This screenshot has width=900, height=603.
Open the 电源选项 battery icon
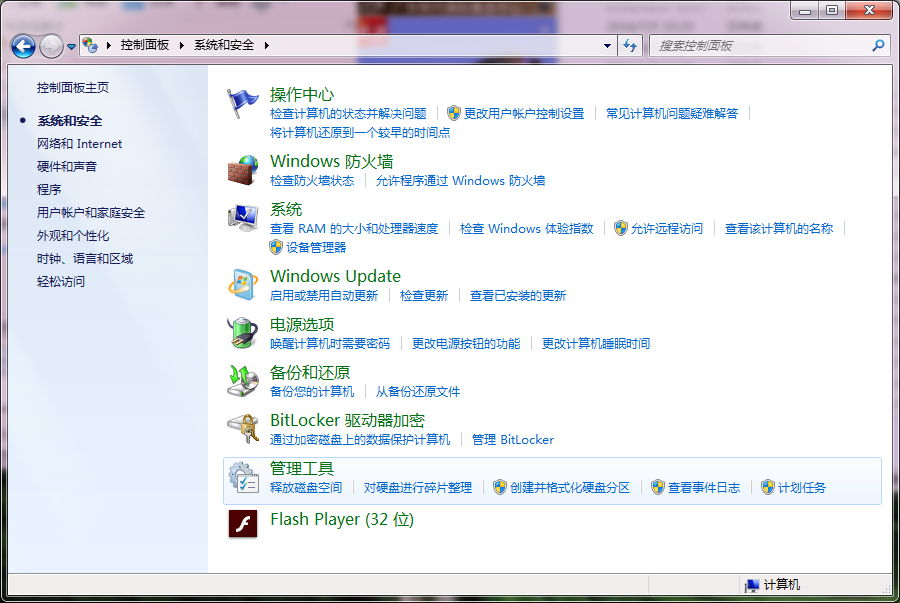coord(242,335)
